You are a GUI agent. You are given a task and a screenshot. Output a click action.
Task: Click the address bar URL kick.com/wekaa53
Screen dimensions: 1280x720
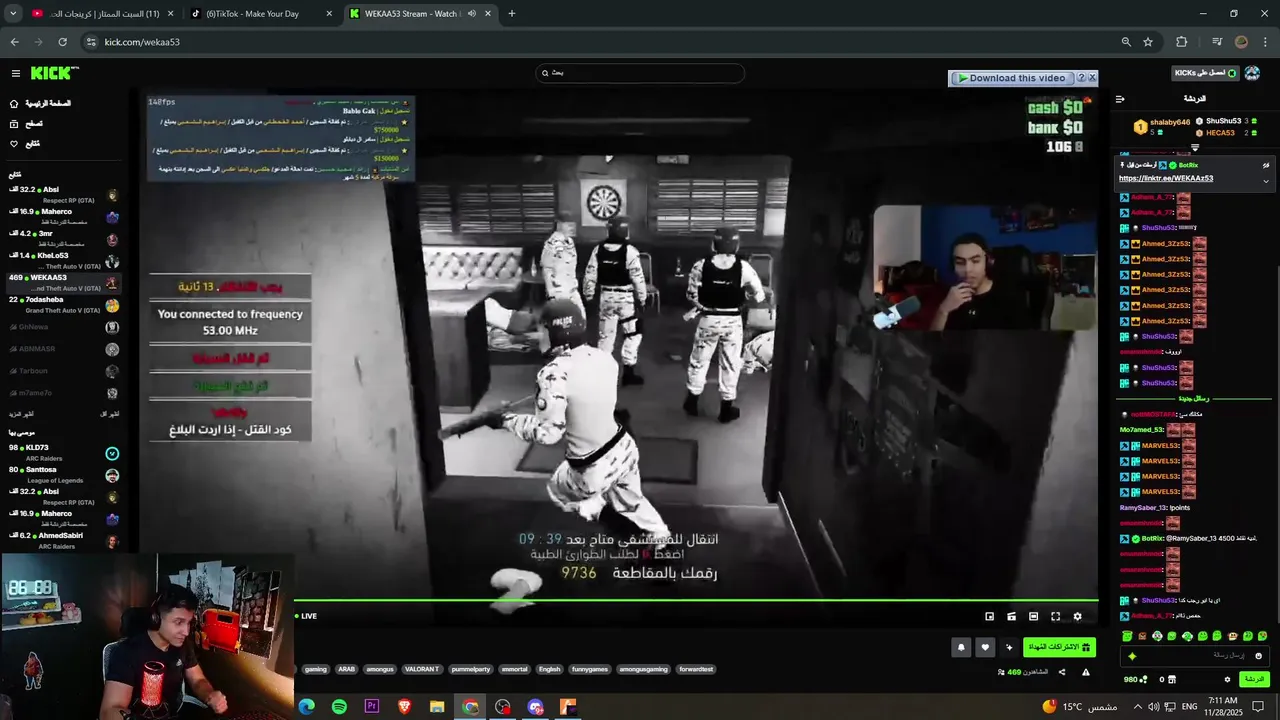pos(142,42)
